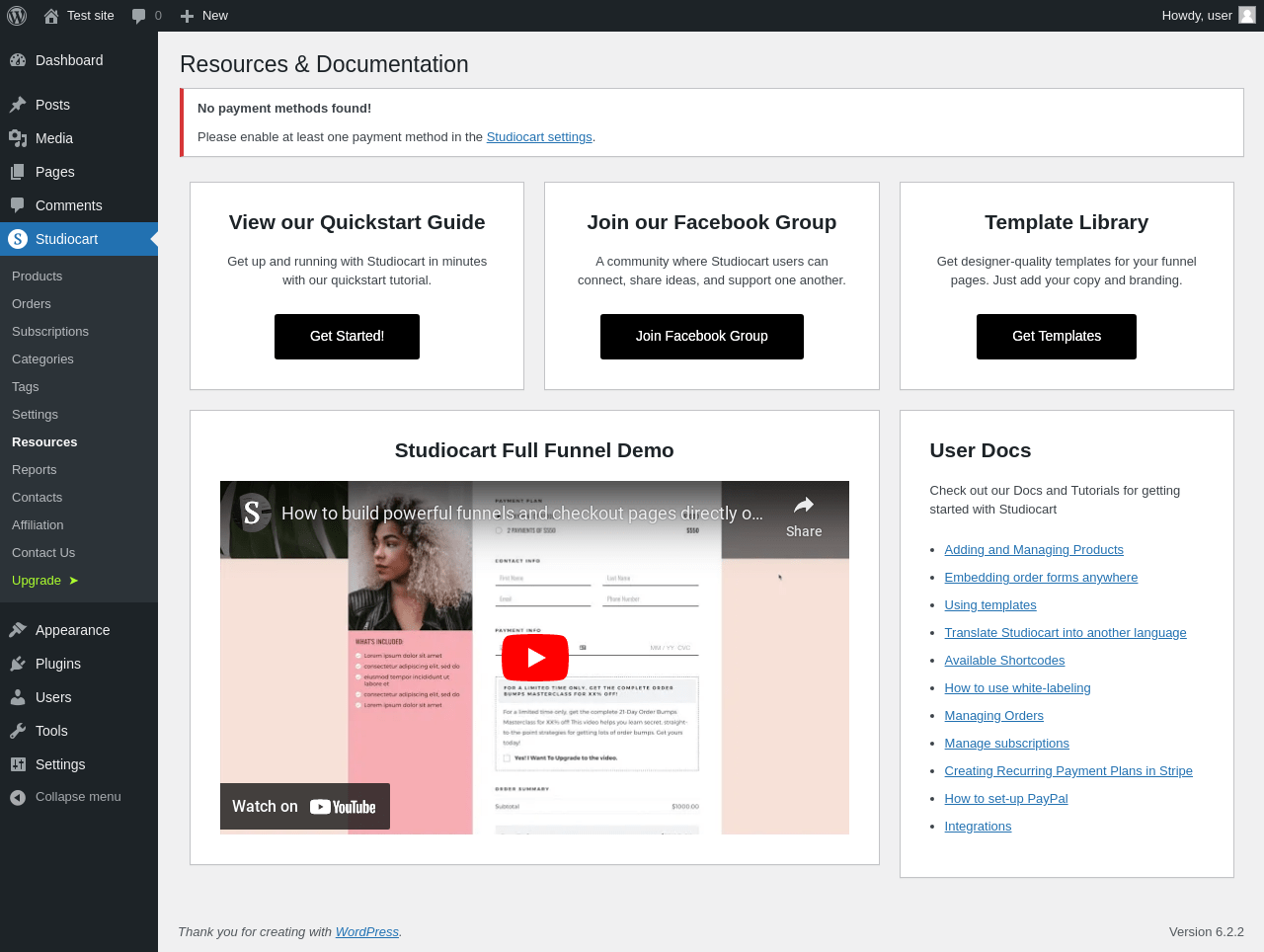Open Adding and Managing Products doc
Image resolution: width=1264 pixels, height=952 pixels.
tap(1034, 550)
